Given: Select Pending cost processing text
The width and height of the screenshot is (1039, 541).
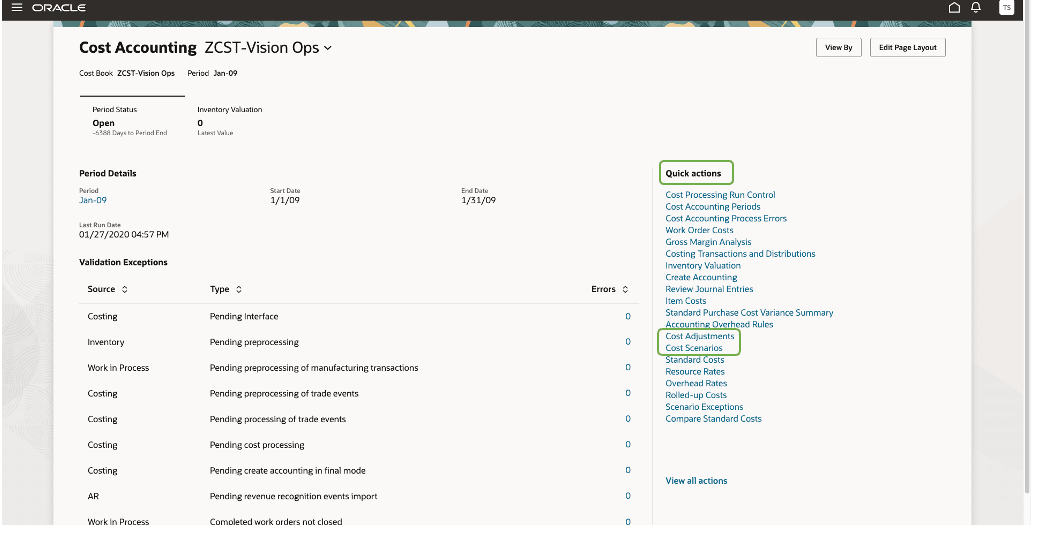Looking at the screenshot, I should pos(257,445).
